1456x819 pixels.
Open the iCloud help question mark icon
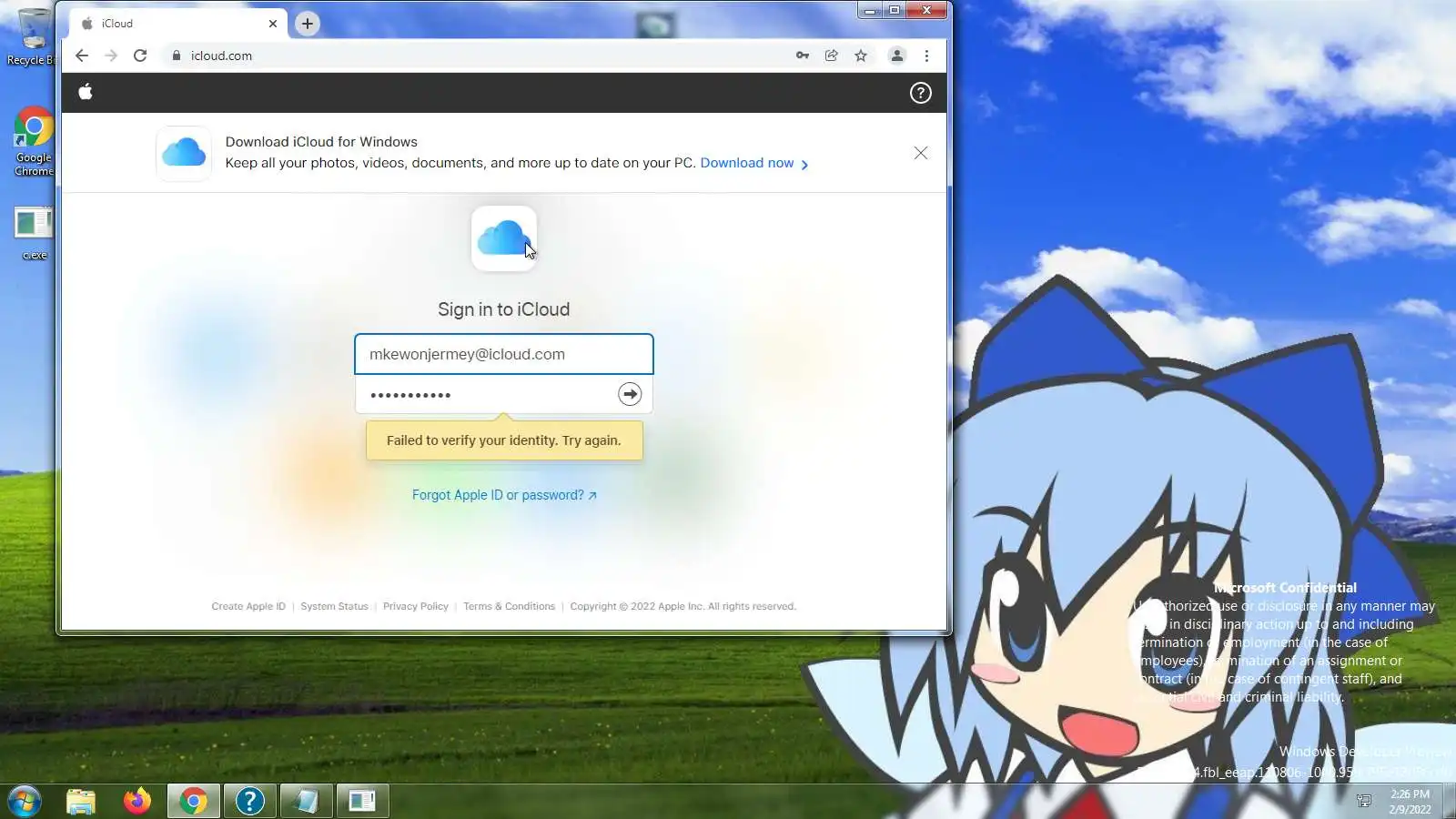tap(920, 93)
